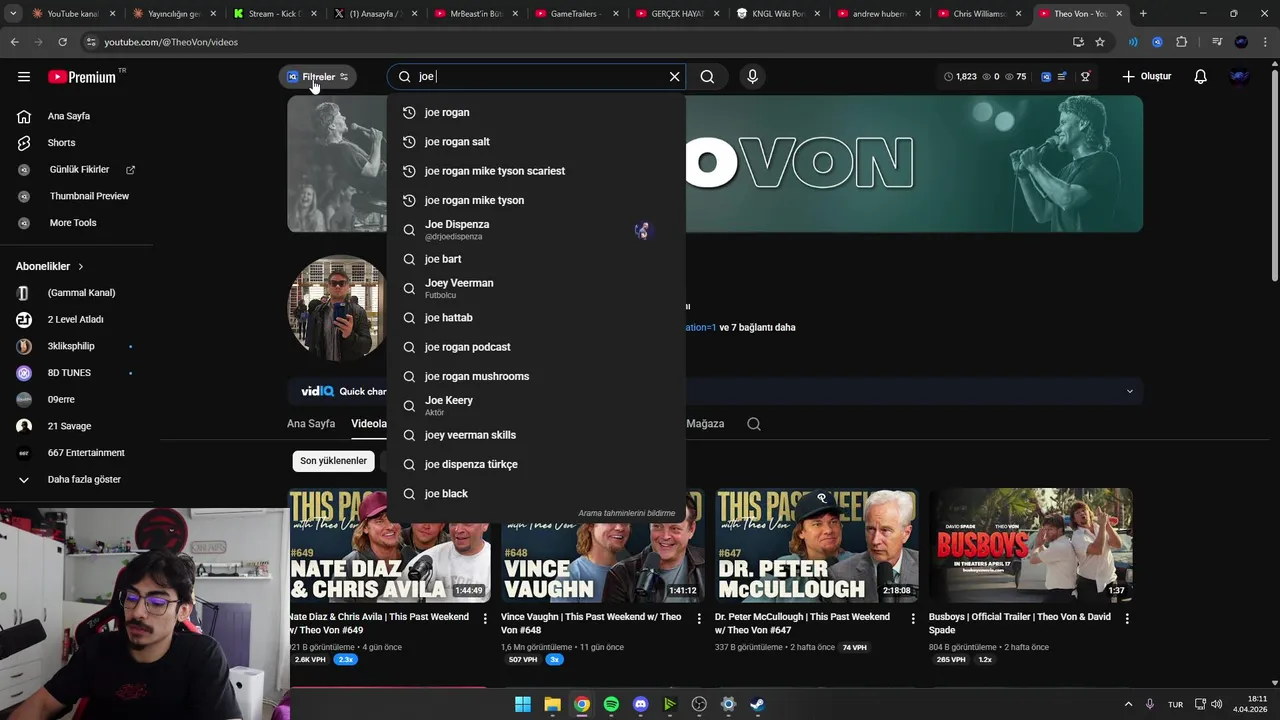This screenshot has width=1280, height=720.
Task: Open notifications bell
Action: pyautogui.click(x=1200, y=77)
